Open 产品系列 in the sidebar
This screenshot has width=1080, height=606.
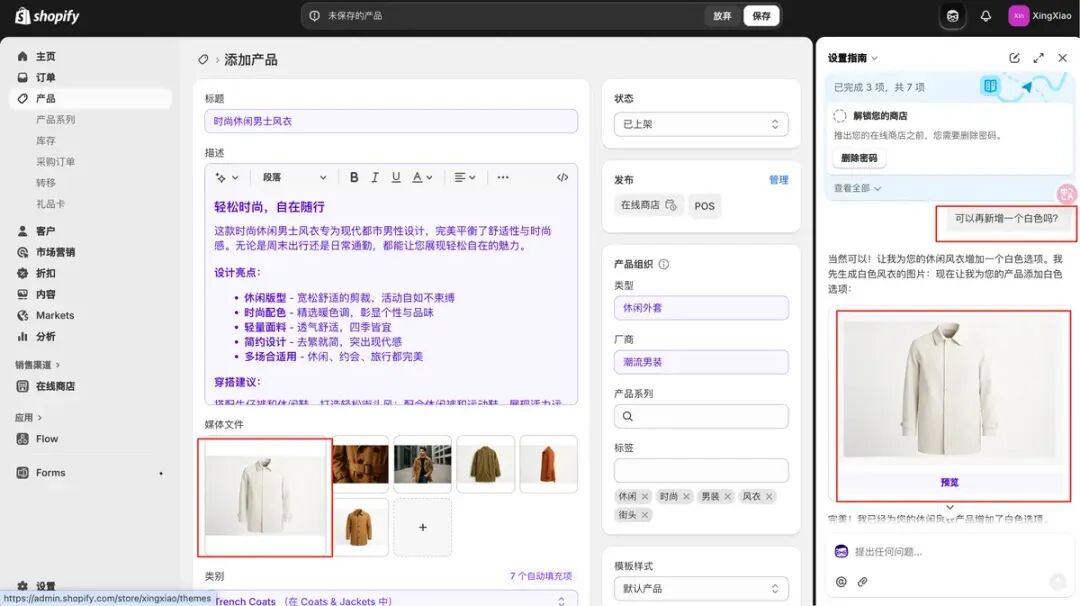click(55, 119)
